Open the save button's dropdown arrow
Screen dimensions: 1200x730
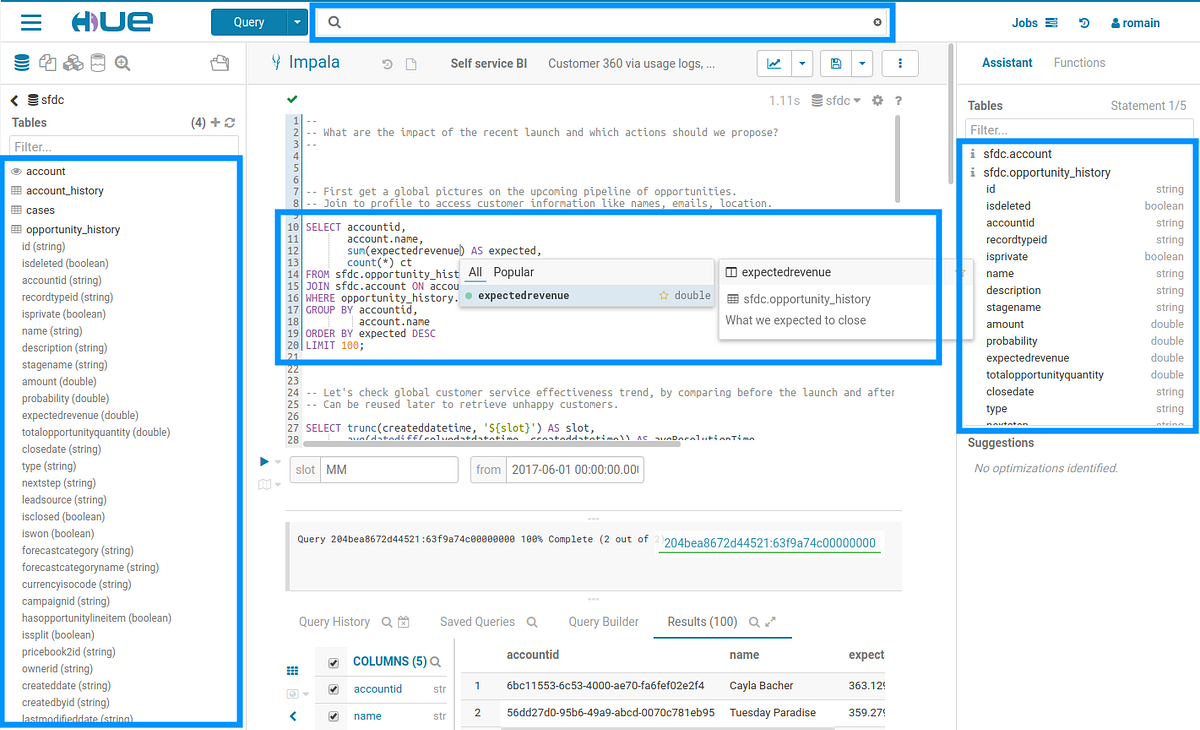(x=861, y=62)
